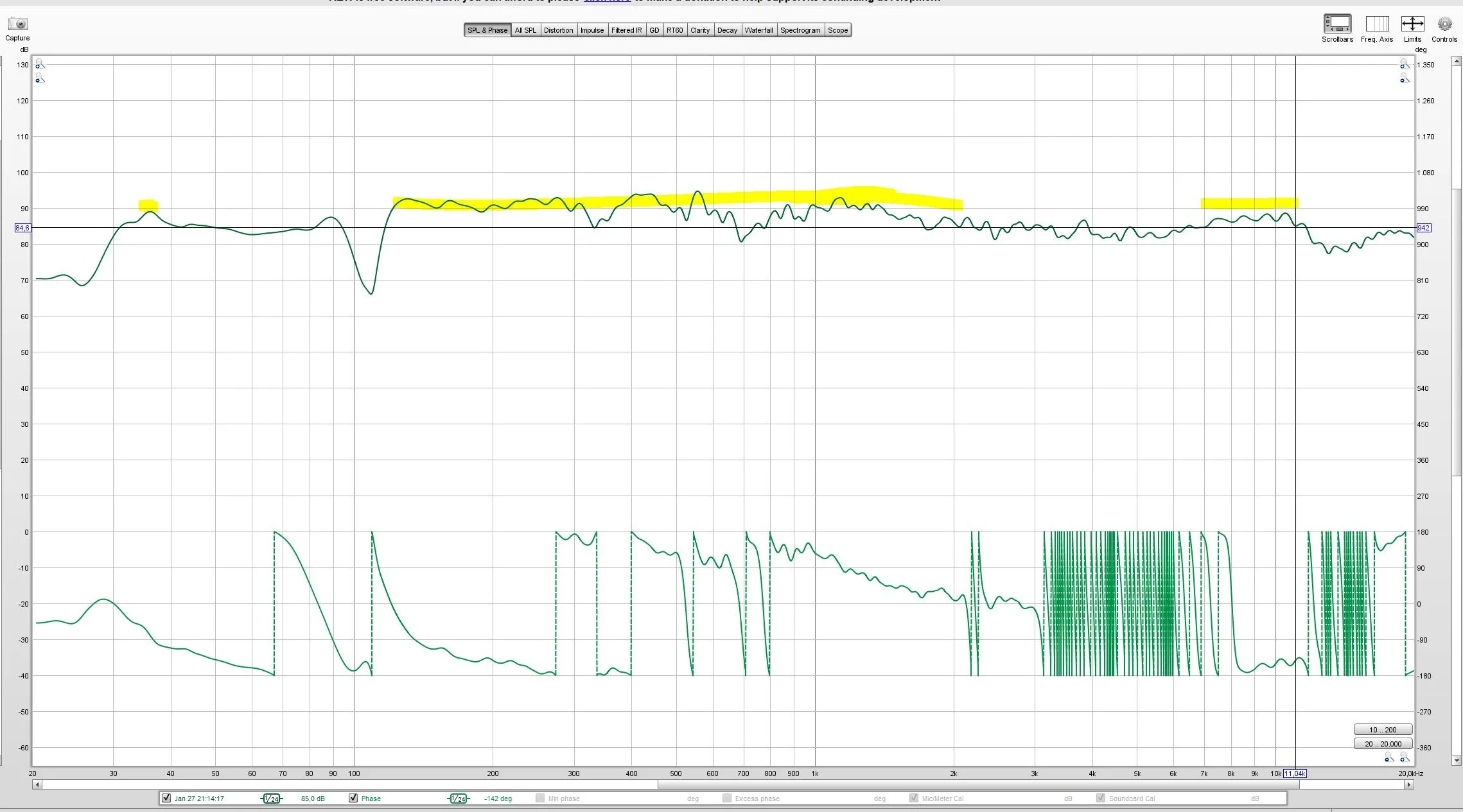Toggle the Scrollbars display icon
Image resolution: width=1463 pixels, height=812 pixels.
(x=1337, y=24)
